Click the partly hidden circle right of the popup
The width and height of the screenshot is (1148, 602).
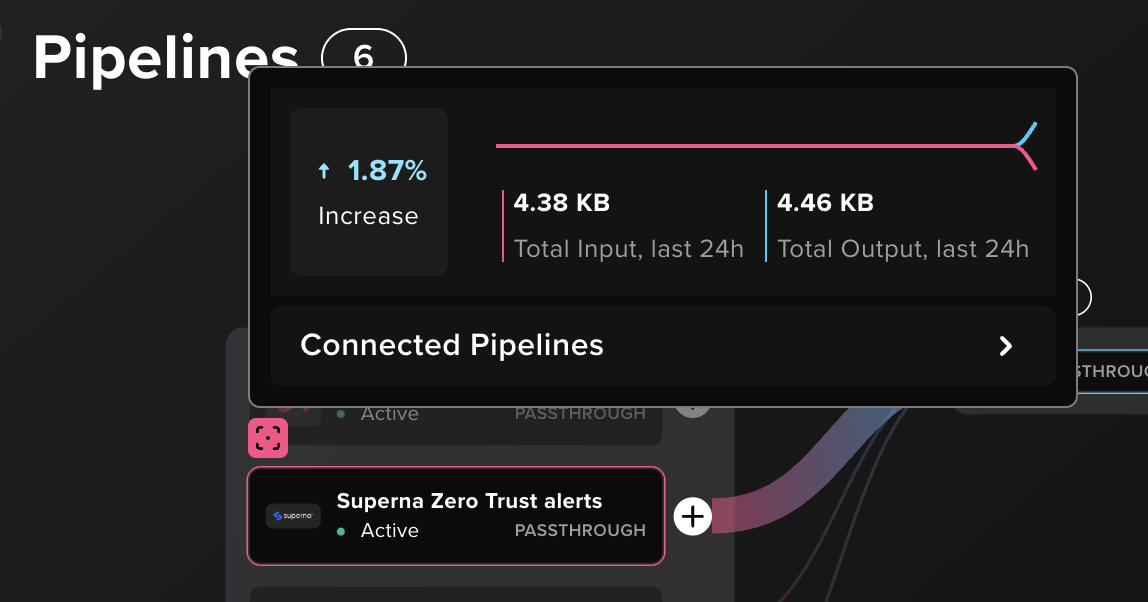click(1084, 298)
